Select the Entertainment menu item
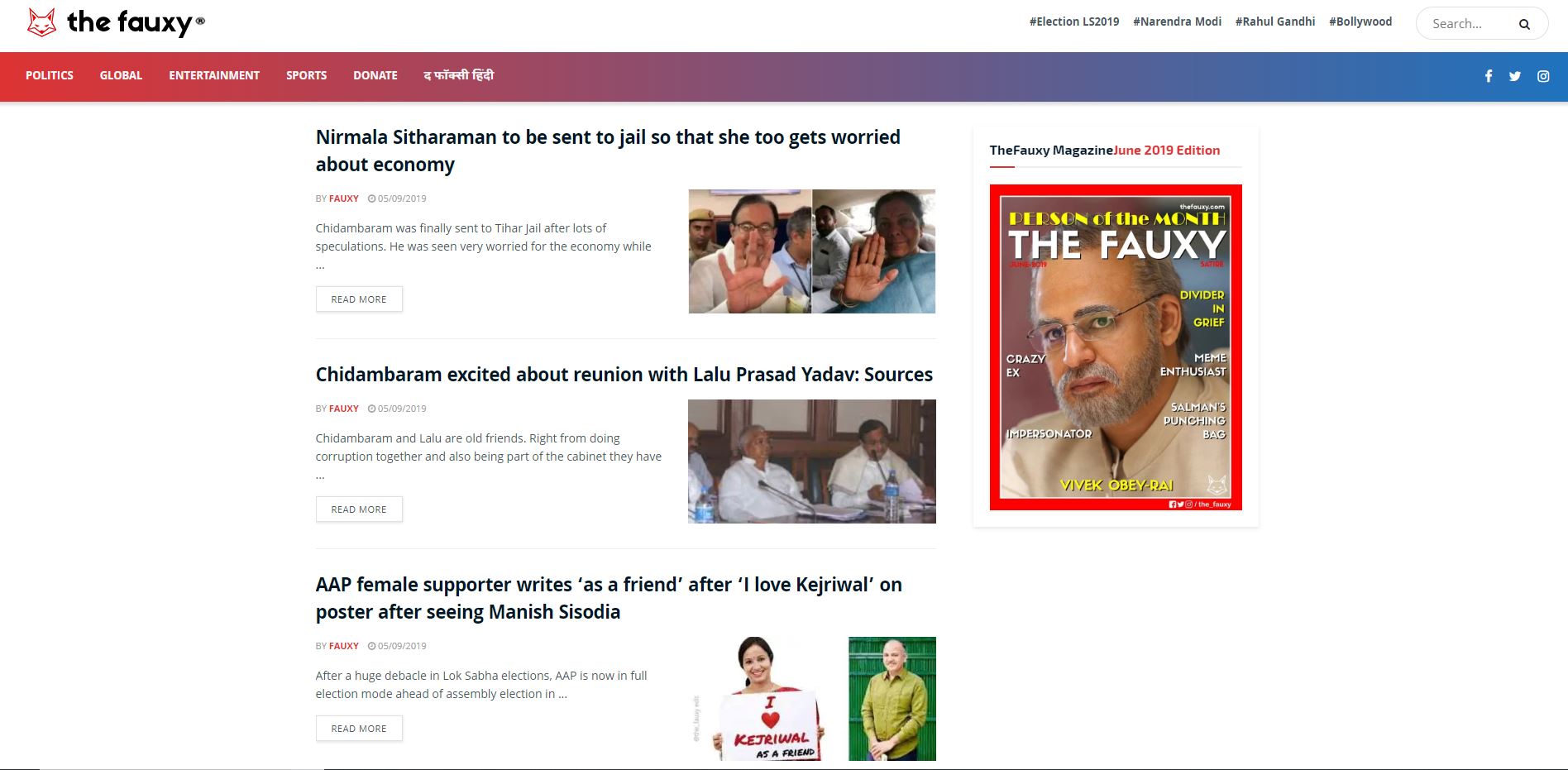The width and height of the screenshot is (1568, 770). click(x=214, y=75)
